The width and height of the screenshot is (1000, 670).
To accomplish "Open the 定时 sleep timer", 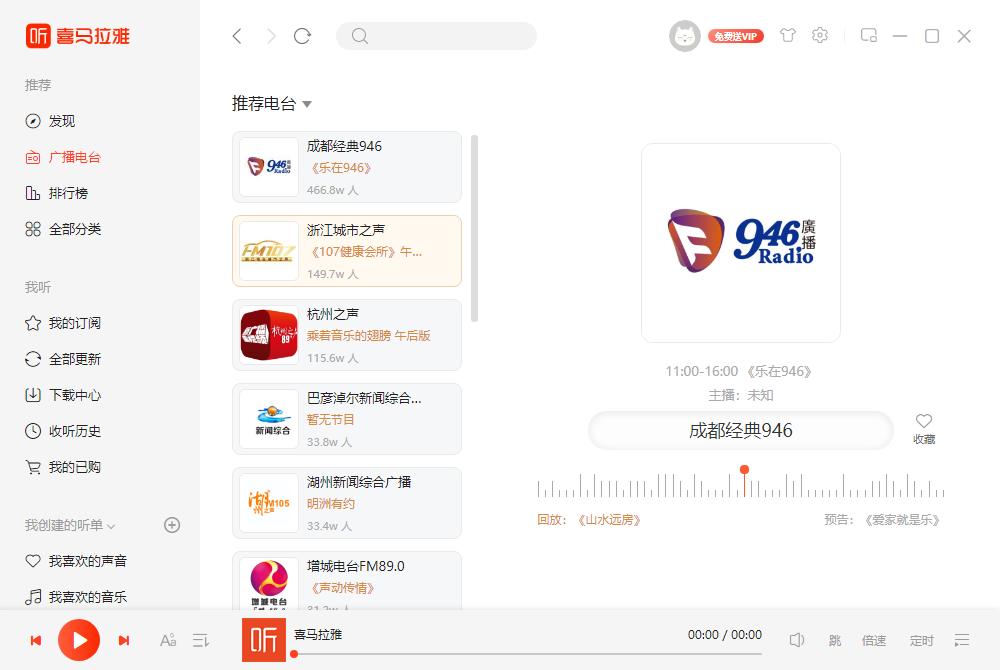I will coord(921,640).
